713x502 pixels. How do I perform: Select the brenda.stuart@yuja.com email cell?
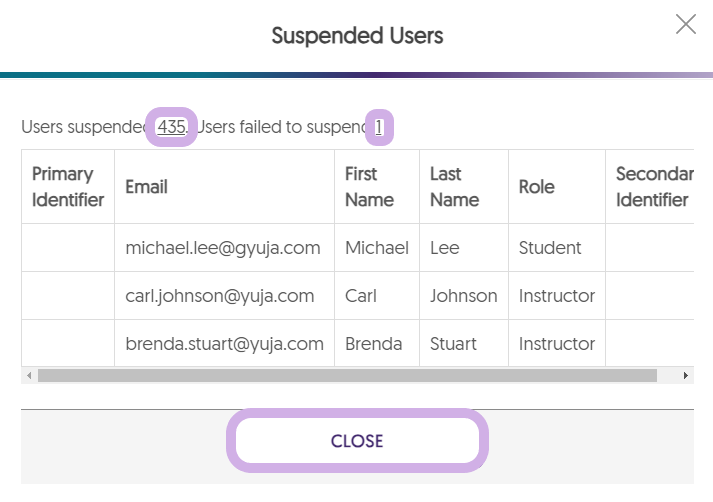pos(224,344)
